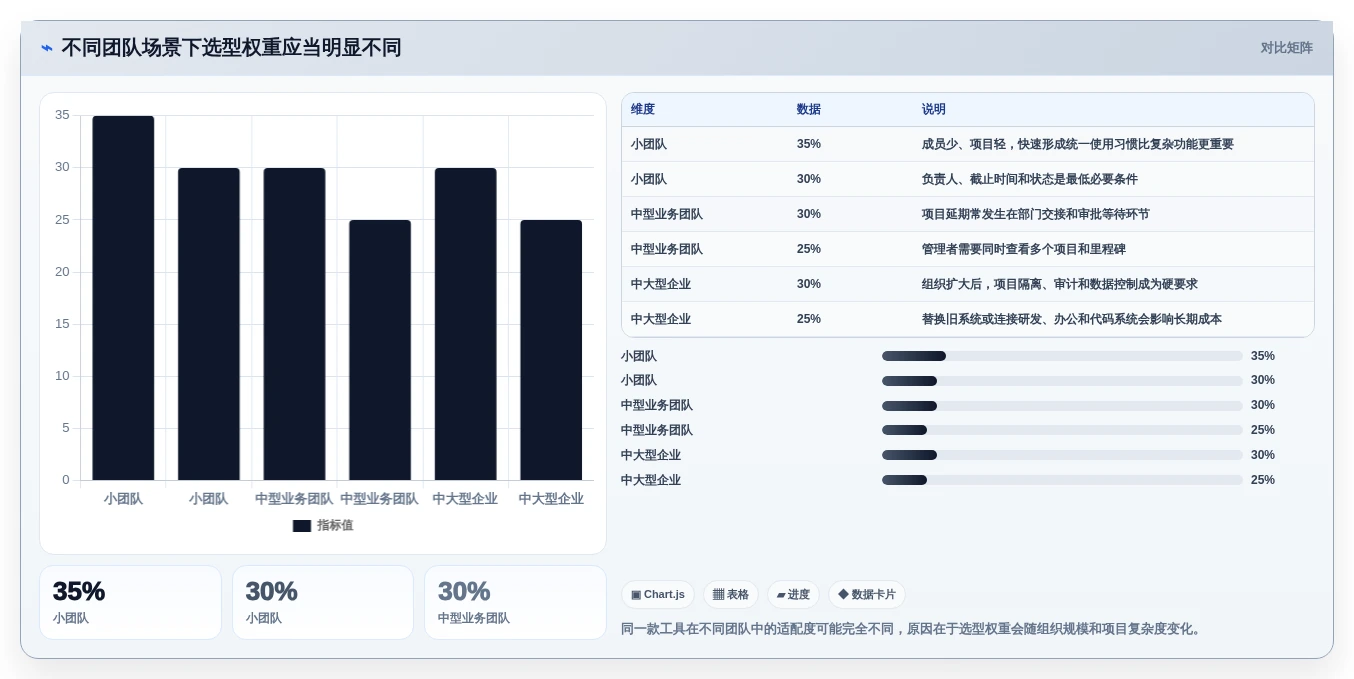Click the y-axis tick label 15
Viewport: 1354px width, 679px height.
62,324
